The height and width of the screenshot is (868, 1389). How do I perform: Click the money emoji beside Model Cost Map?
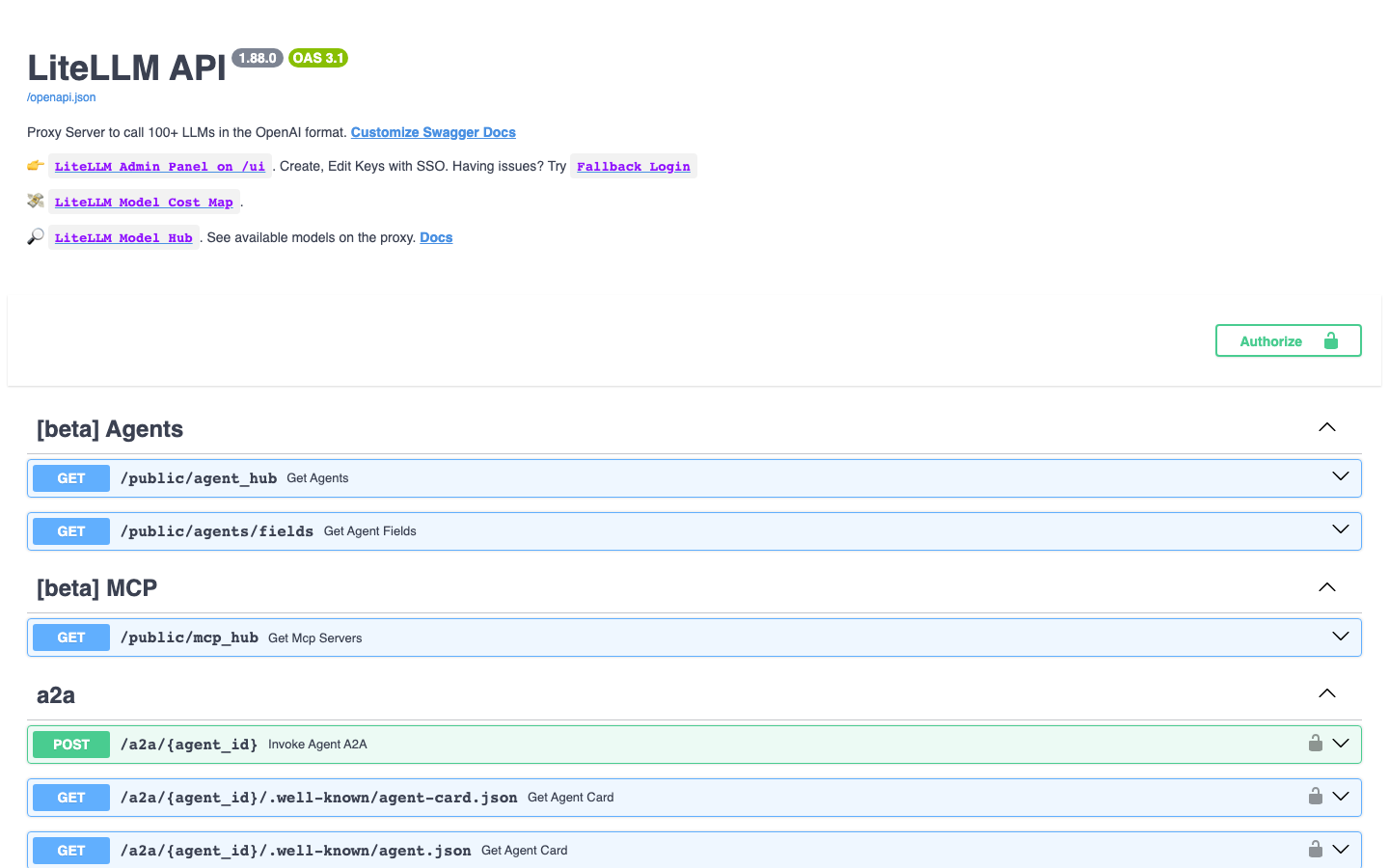pyautogui.click(x=36, y=201)
